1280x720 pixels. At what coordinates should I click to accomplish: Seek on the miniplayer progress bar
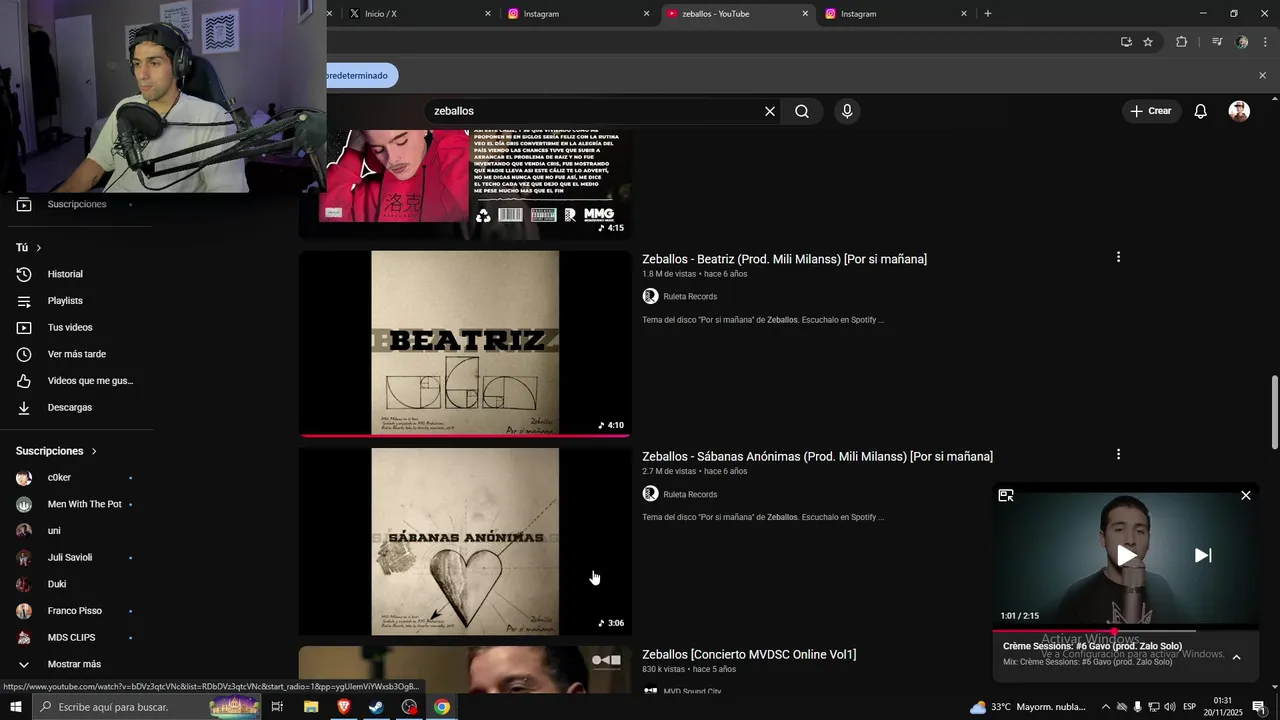(x=1126, y=631)
